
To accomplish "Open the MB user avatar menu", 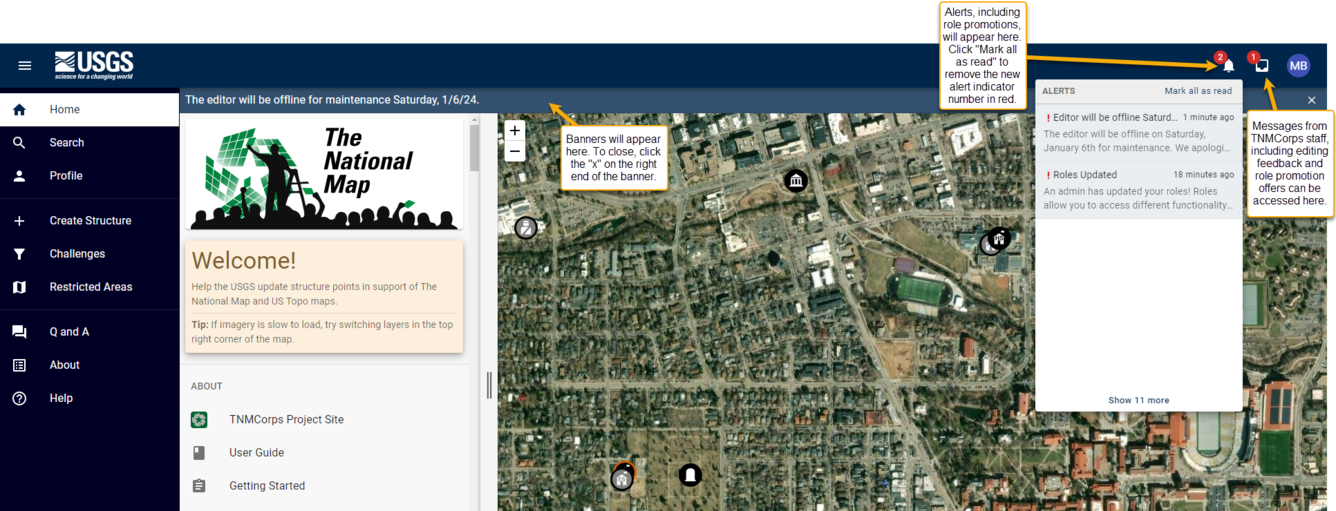I will point(1298,66).
